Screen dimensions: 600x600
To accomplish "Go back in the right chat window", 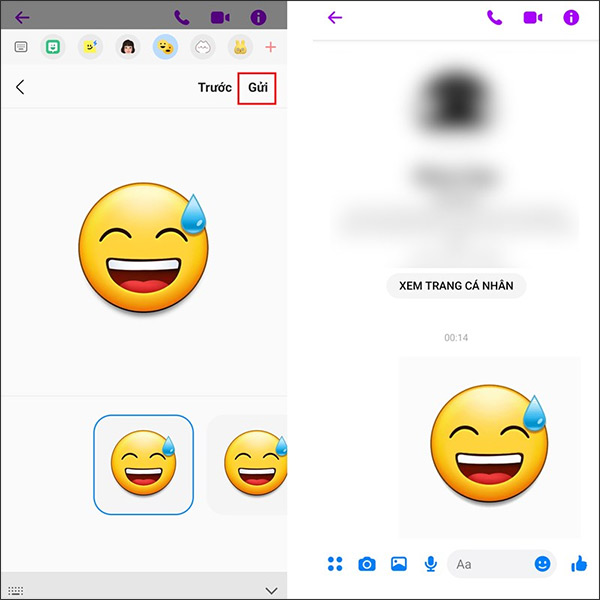I will pyautogui.click(x=335, y=17).
